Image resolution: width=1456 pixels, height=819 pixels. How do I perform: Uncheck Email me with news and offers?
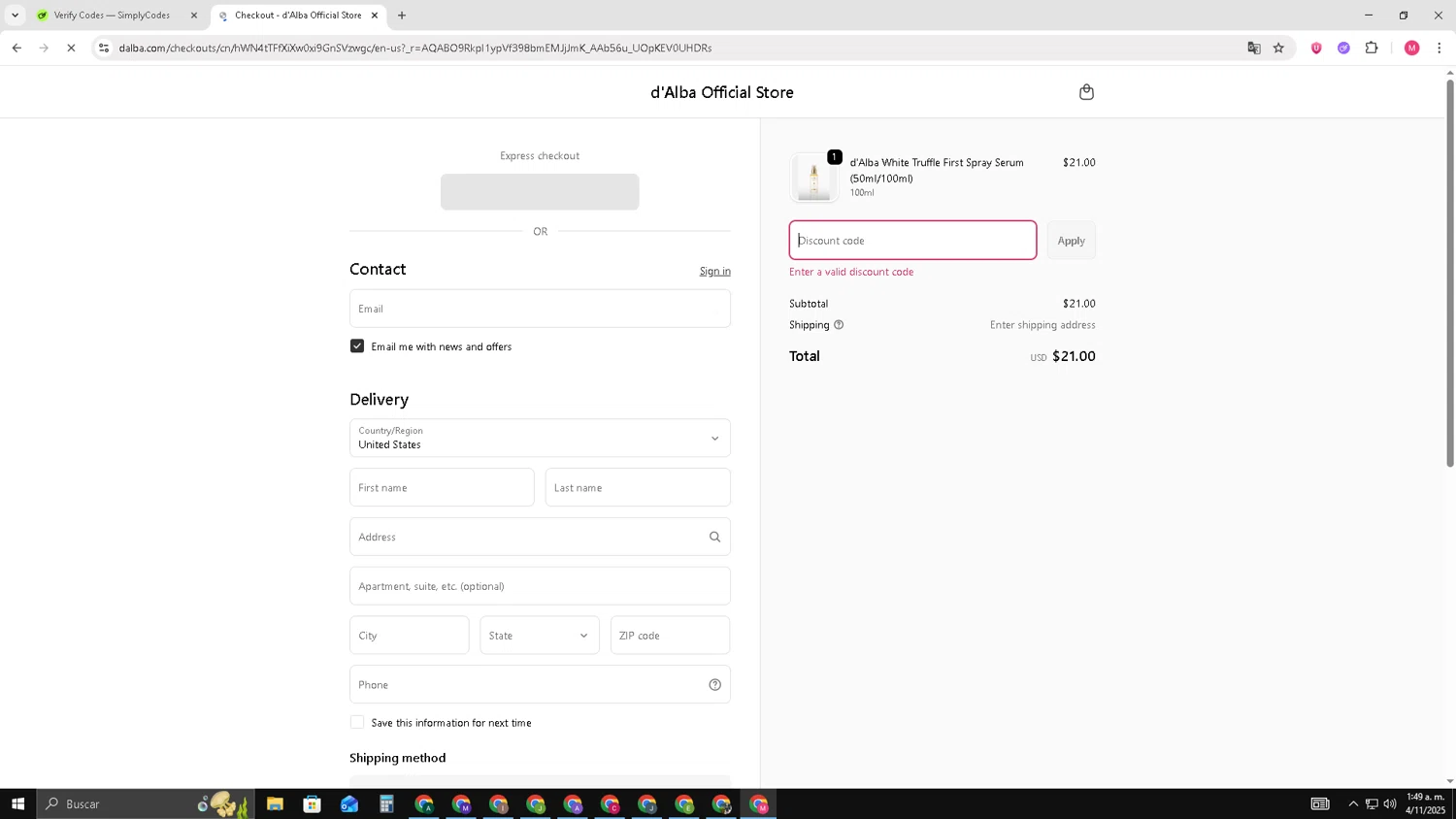tap(357, 346)
